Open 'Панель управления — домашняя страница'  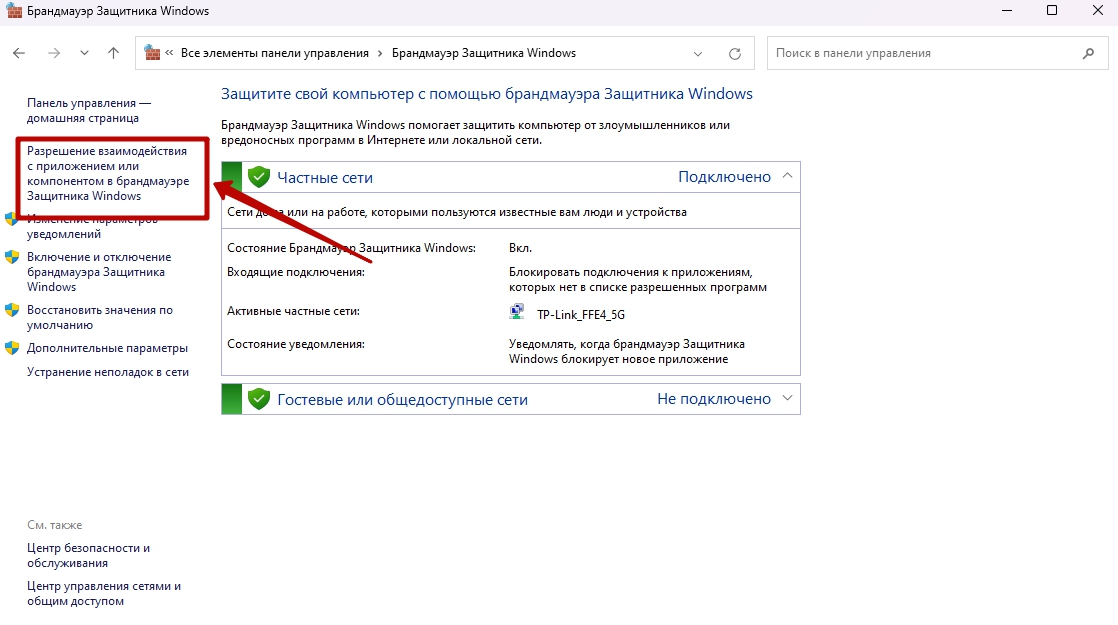[x=89, y=110]
